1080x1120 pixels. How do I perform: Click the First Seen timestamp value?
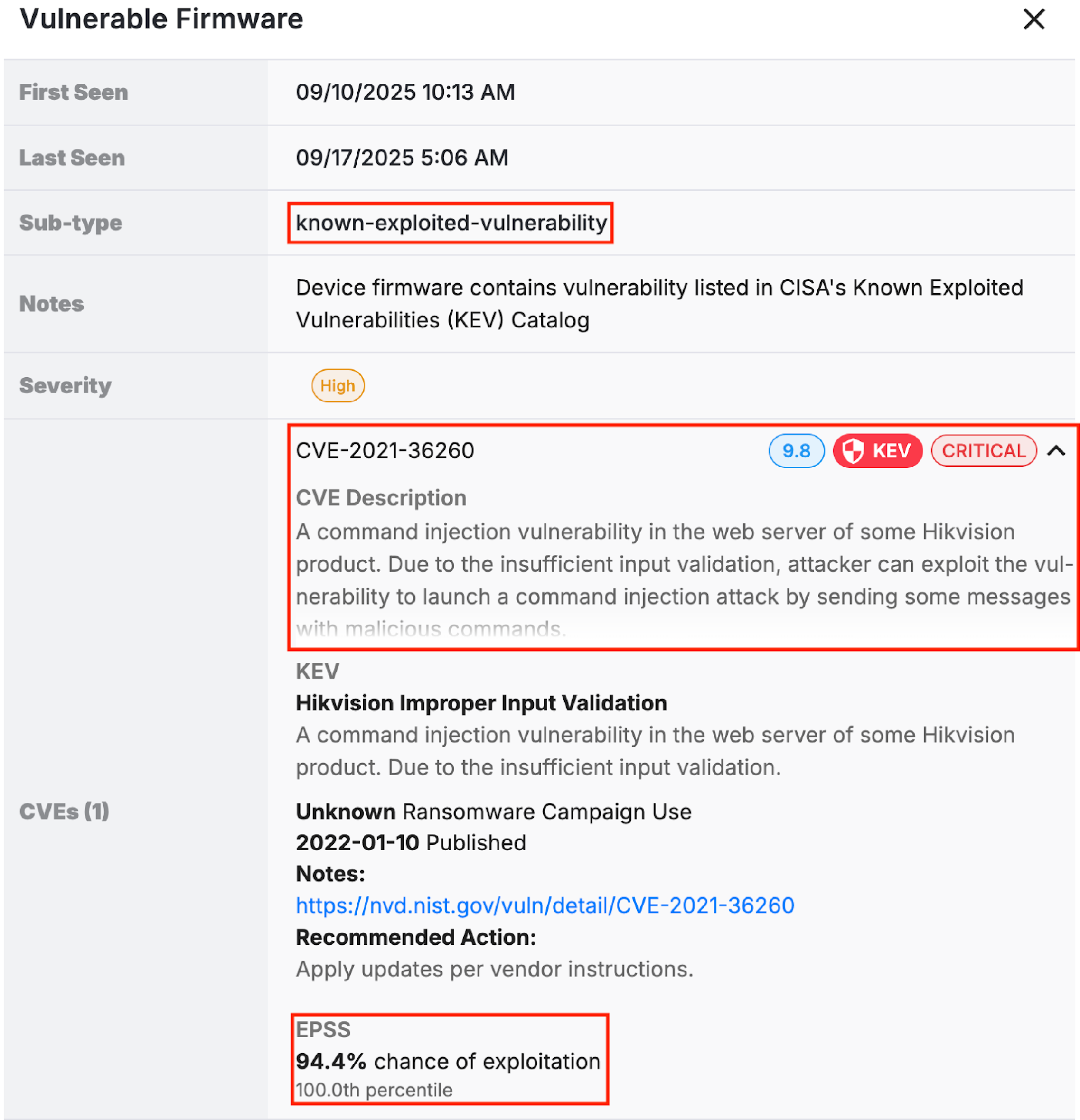(405, 92)
